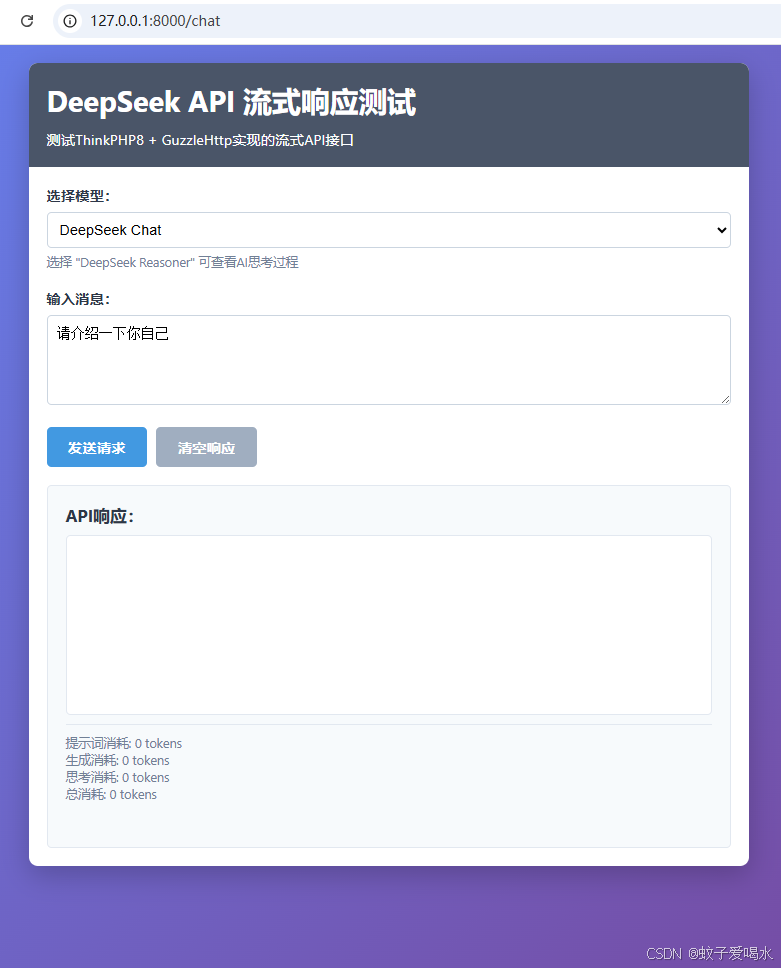781x968 pixels.
Task: Focus the message textarea with 请介绍一下你自己
Action: click(389, 361)
